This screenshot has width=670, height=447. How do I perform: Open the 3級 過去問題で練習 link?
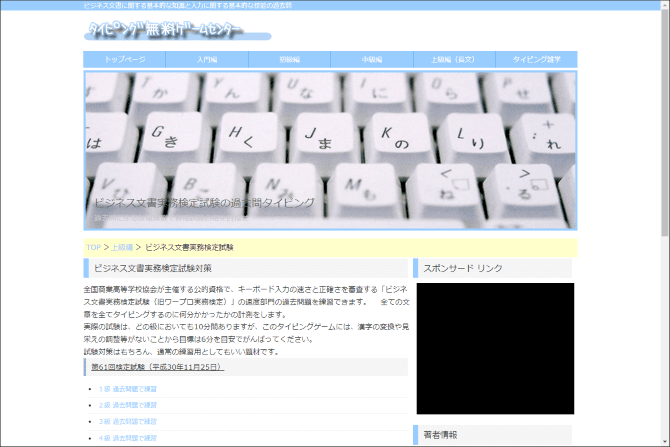click(x=128, y=421)
